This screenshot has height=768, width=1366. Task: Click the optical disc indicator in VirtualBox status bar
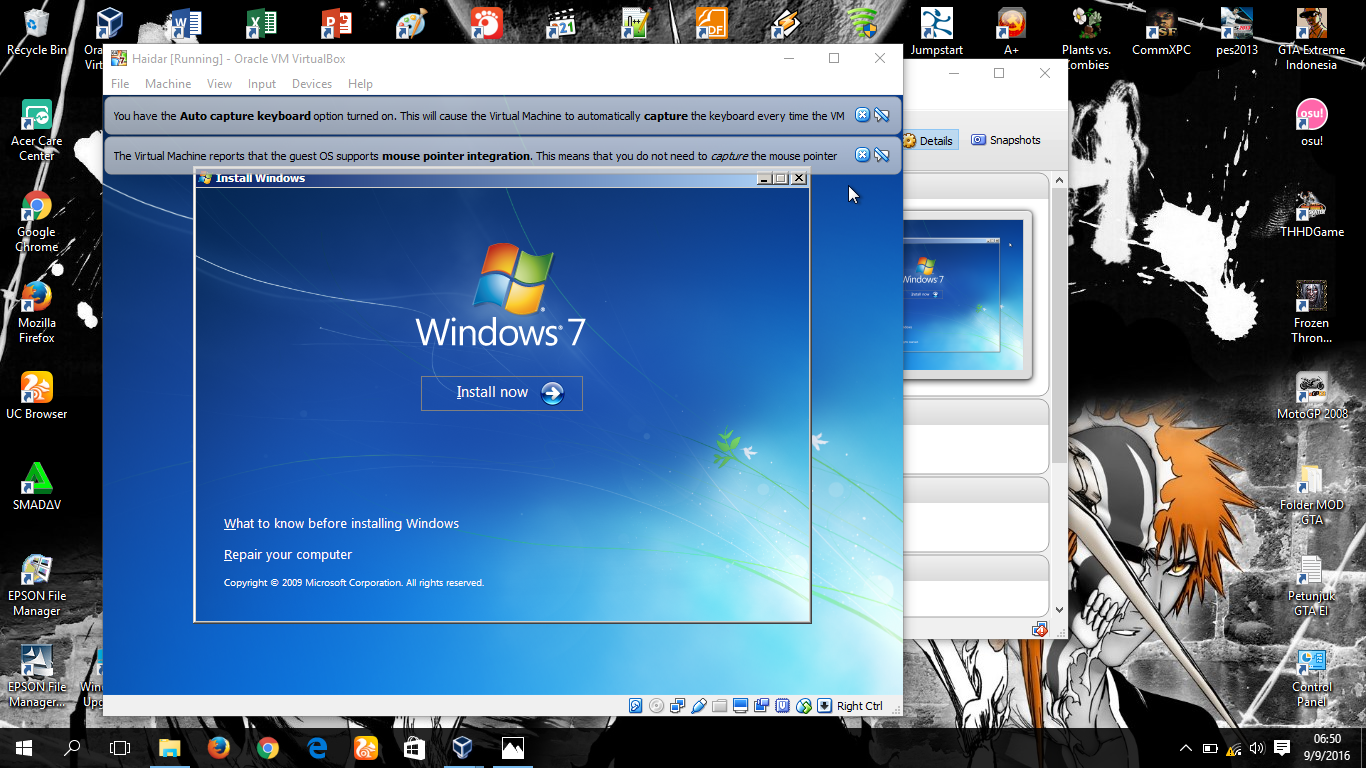pos(656,706)
